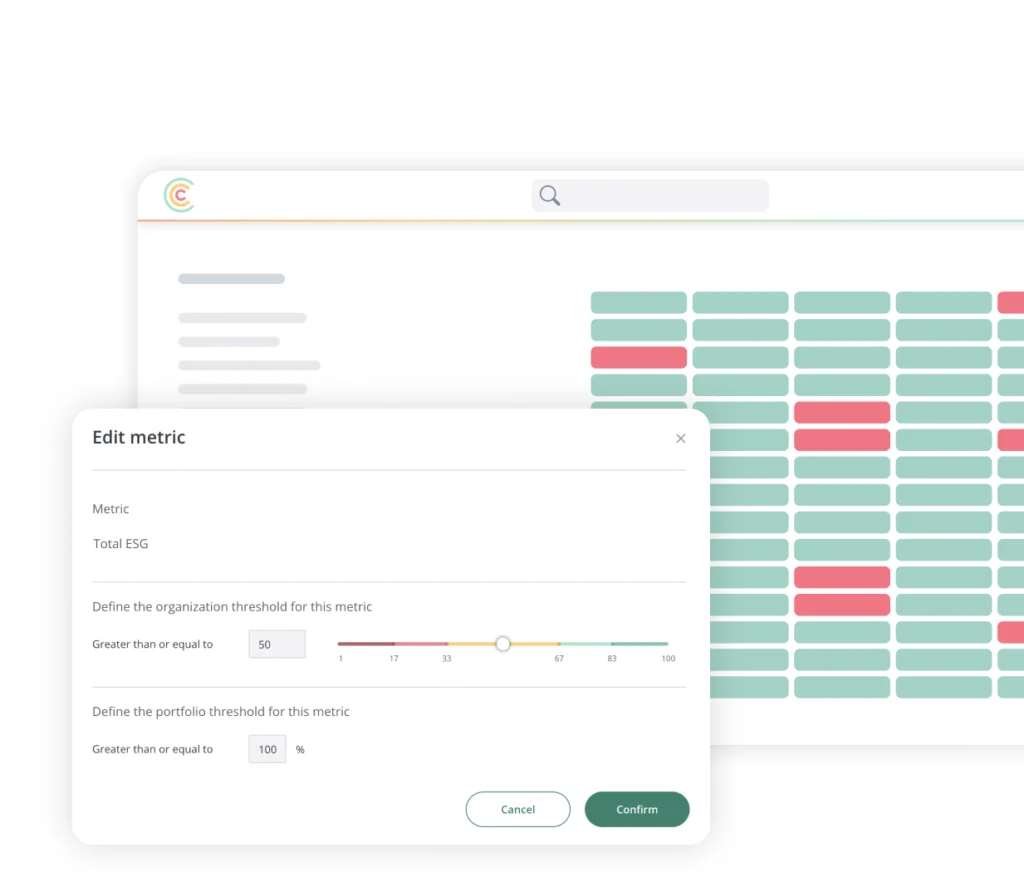The height and width of the screenshot is (882, 1024).
Task: Click the red cell in first heatmap column
Action: click(638, 358)
